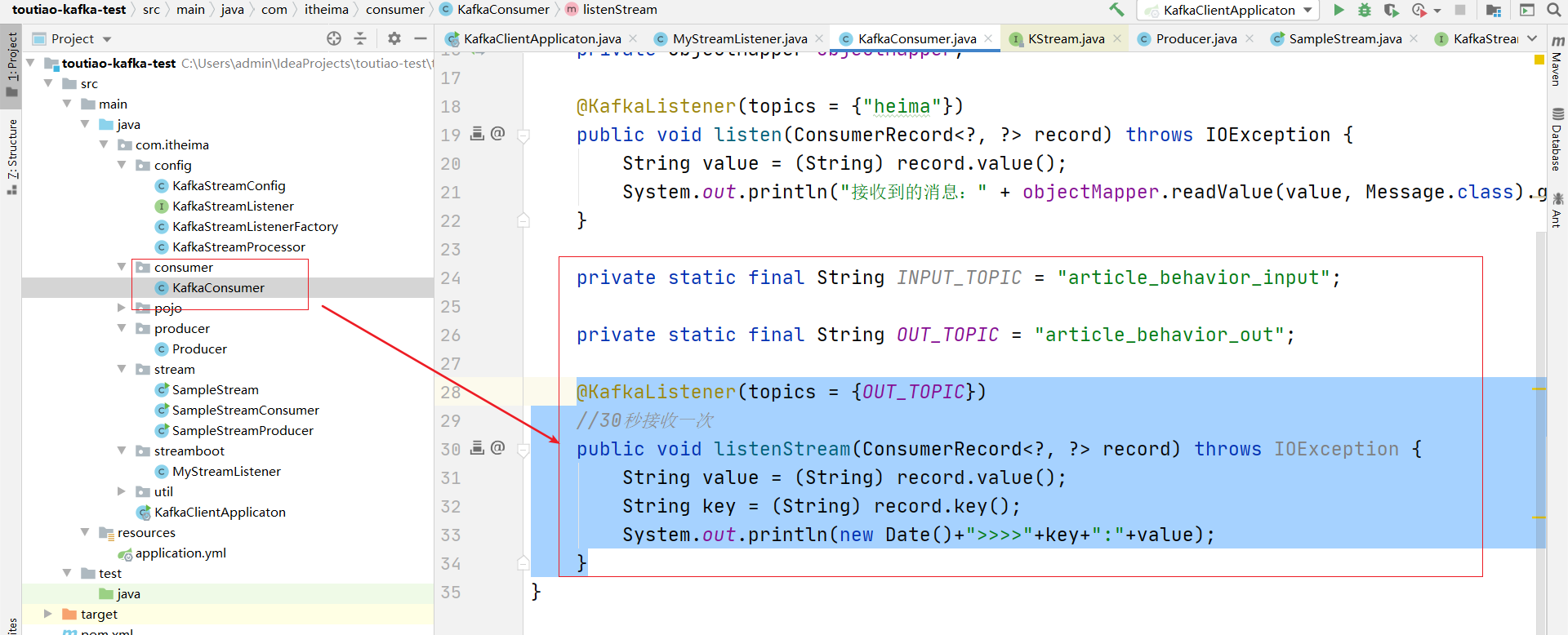Select KafkaStreamConfig class in tree
This screenshot has height=635, width=1568.
pyautogui.click(x=229, y=185)
